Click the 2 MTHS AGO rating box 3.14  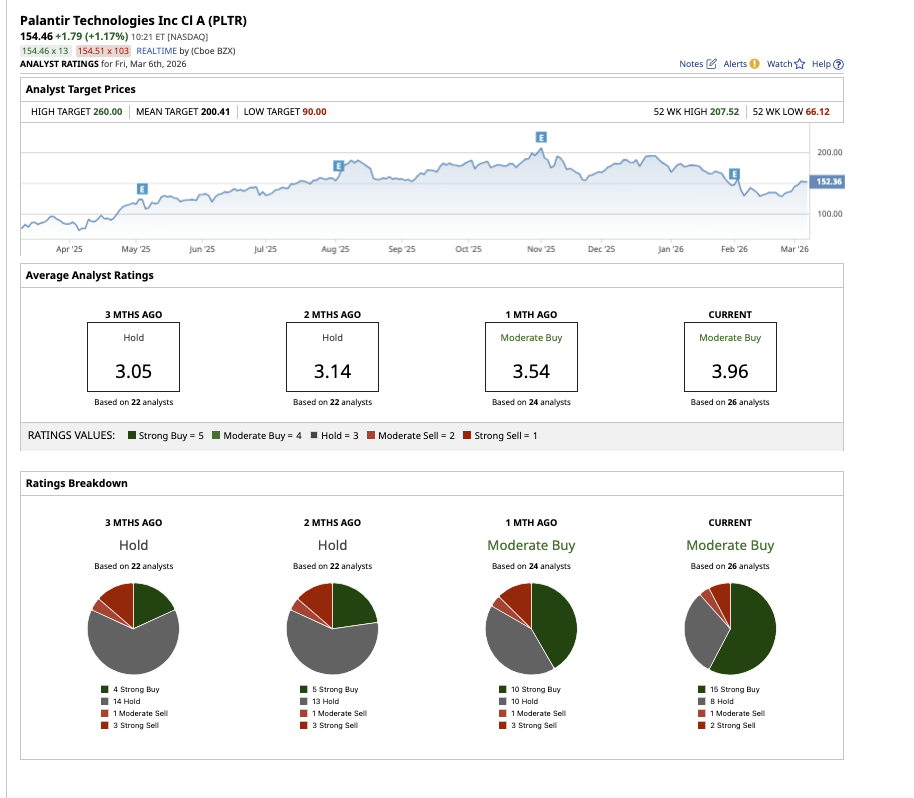pos(332,357)
